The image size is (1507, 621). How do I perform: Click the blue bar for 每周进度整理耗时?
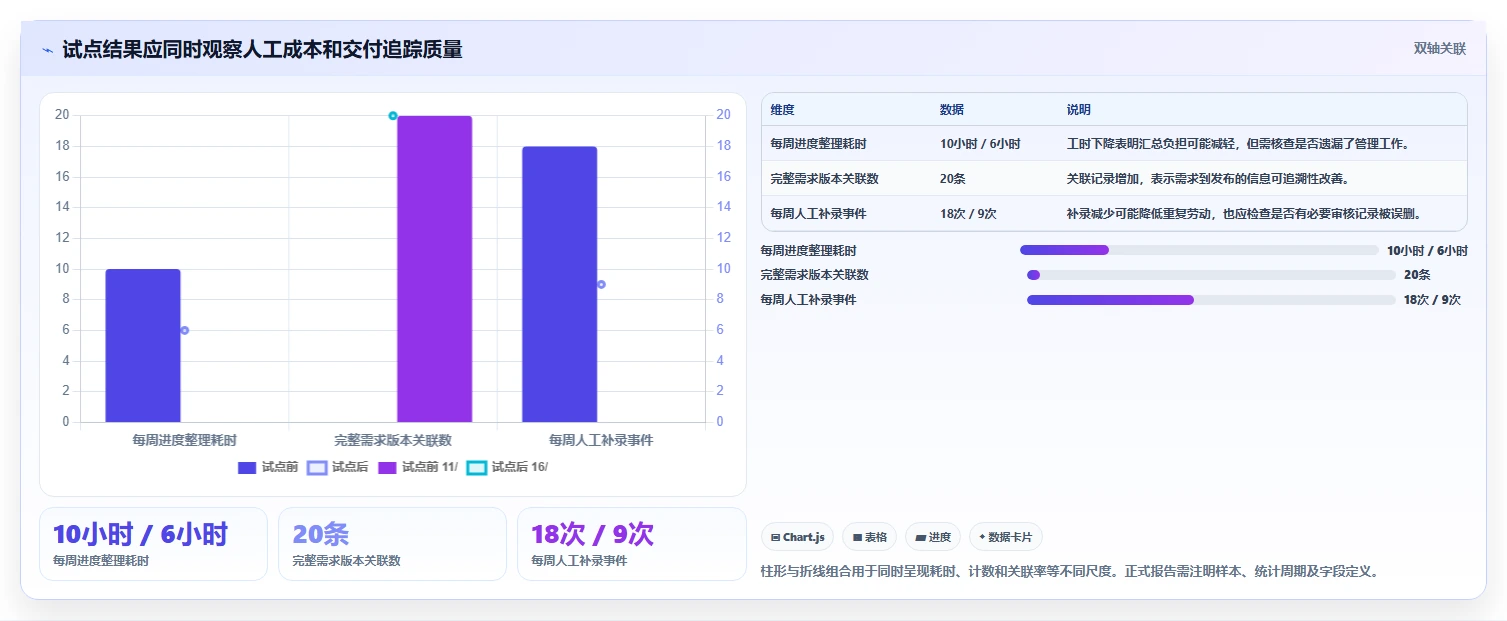click(x=143, y=345)
